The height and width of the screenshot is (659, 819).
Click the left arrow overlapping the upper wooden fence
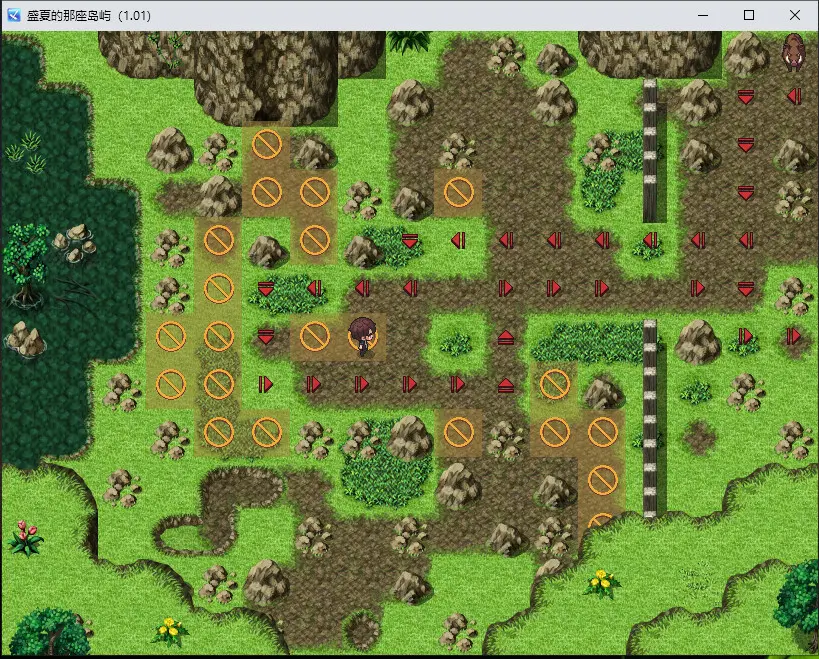pyautogui.click(x=650, y=240)
